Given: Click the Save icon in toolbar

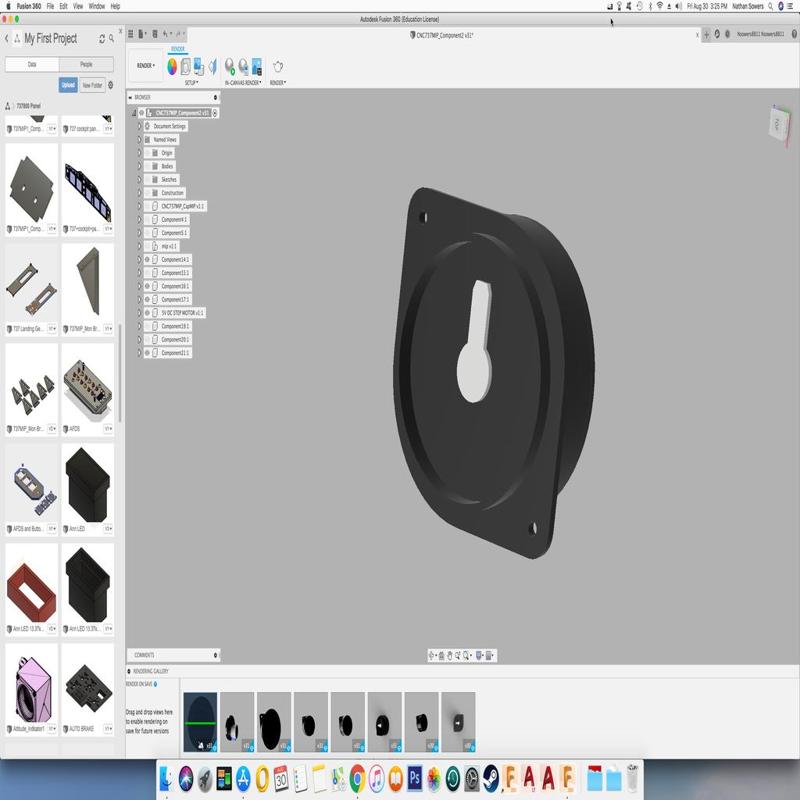Looking at the screenshot, I should (x=155, y=34).
